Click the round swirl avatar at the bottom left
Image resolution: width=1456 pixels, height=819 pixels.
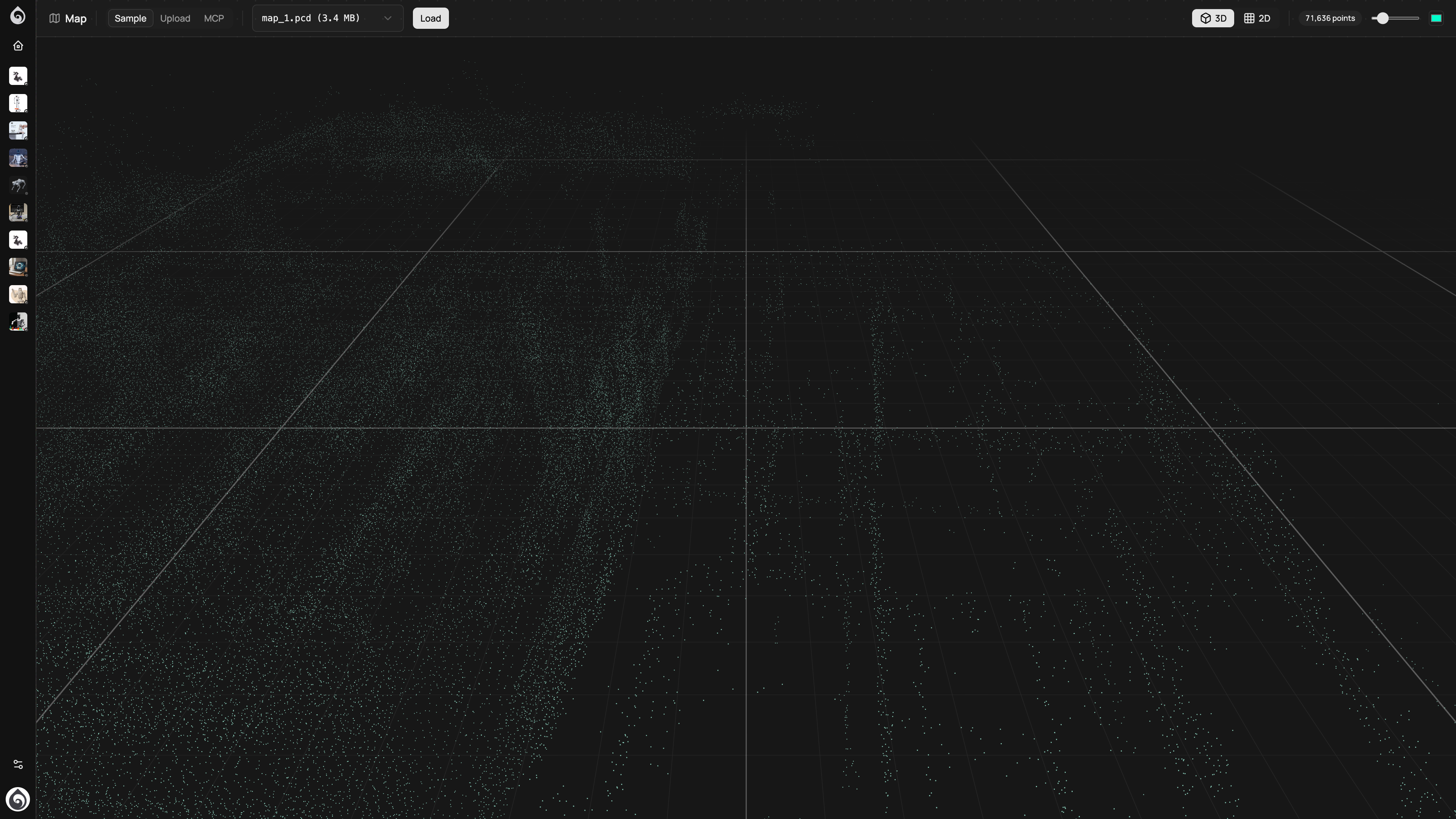click(x=18, y=799)
